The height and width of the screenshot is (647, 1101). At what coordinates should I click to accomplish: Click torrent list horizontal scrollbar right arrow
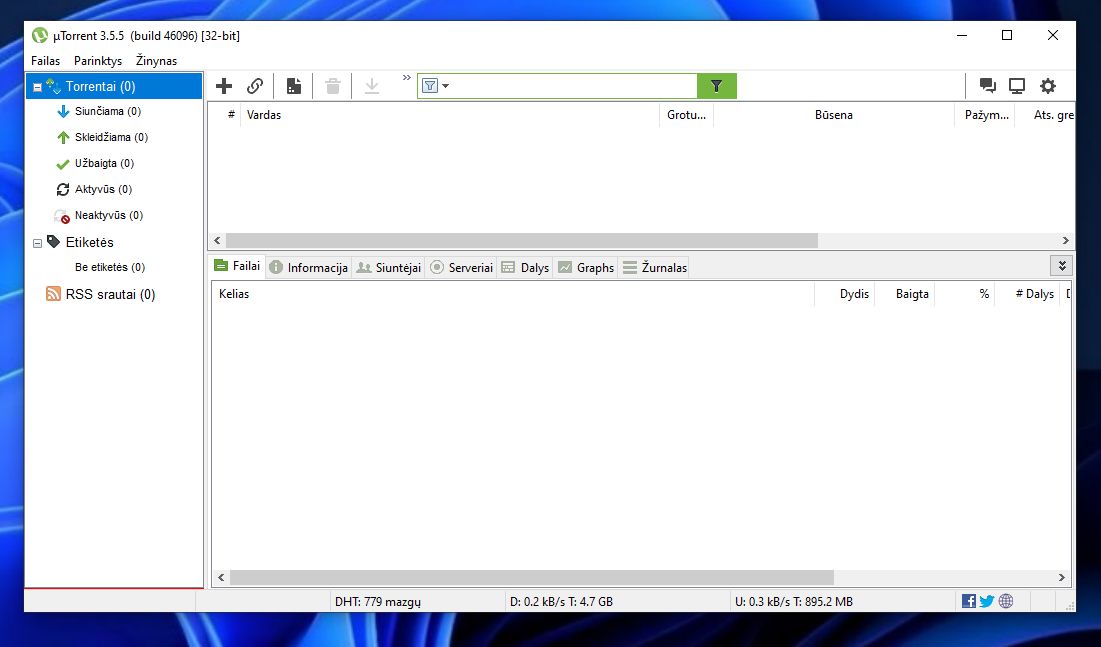pyautogui.click(x=1065, y=240)
